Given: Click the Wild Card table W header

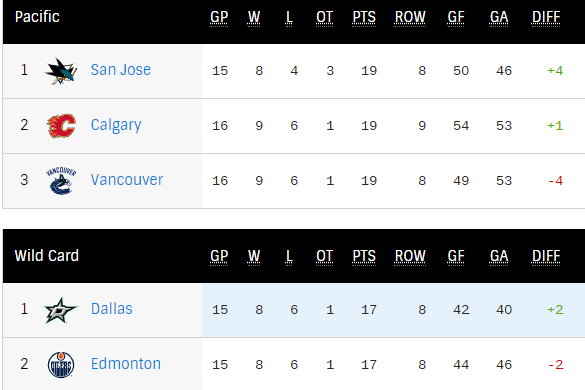Looking at the screenshot, I should [254, 257].
